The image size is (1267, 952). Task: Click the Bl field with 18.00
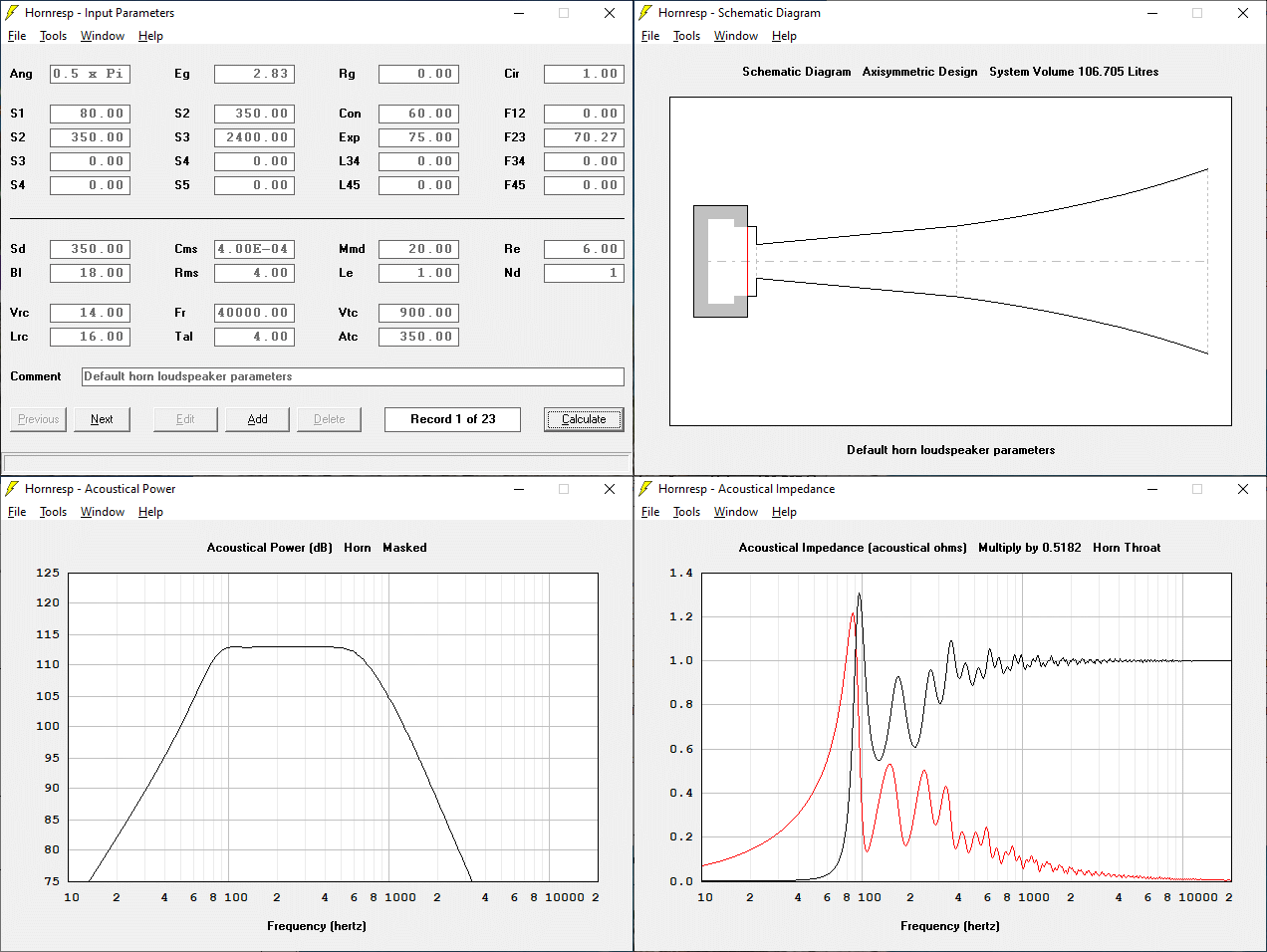pos(90,273)
